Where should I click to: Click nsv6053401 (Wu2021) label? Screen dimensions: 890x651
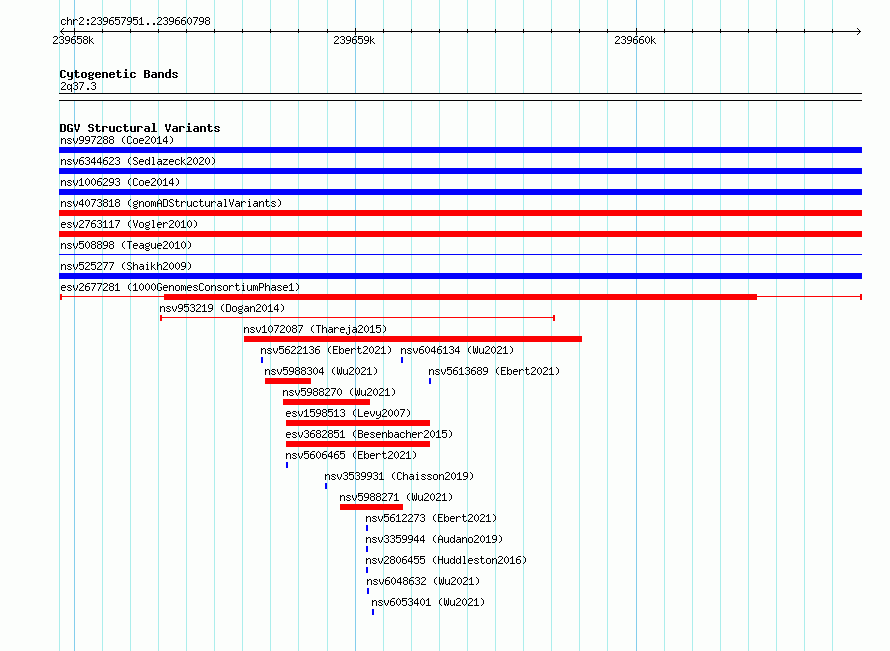pyautogui.click(x=428, y=602)
